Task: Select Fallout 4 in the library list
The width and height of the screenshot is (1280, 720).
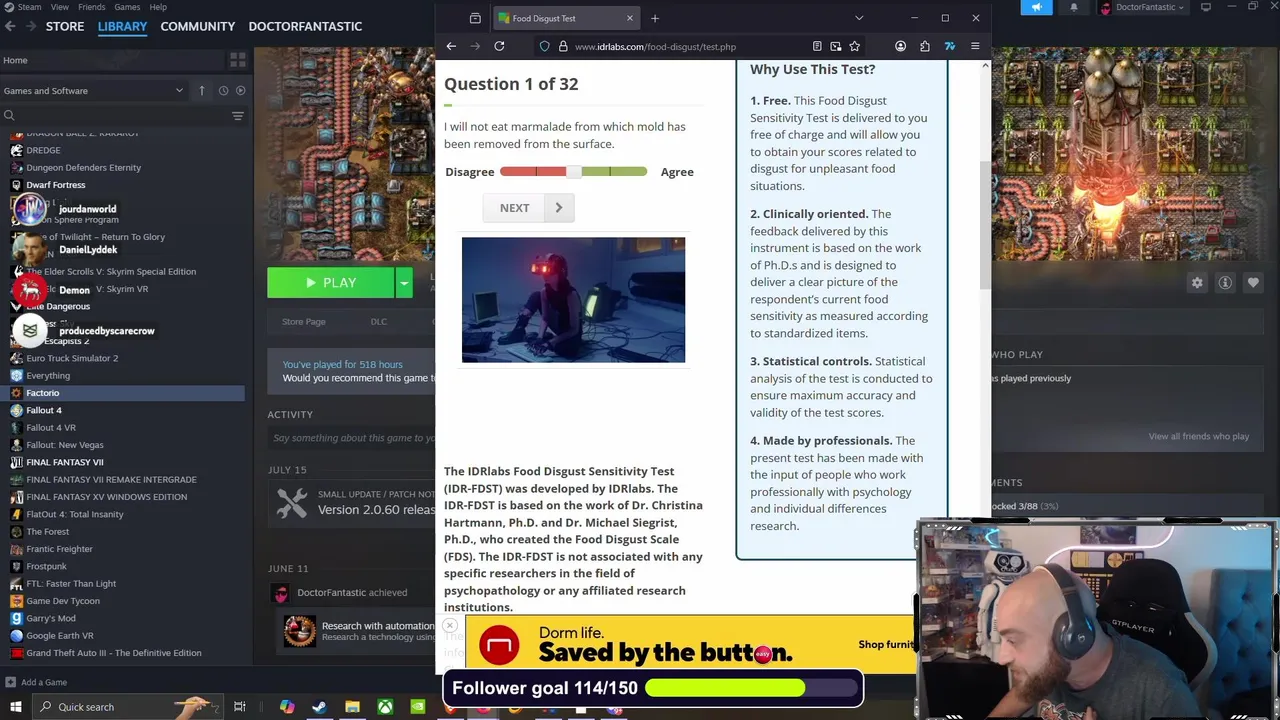Action: 43,410
